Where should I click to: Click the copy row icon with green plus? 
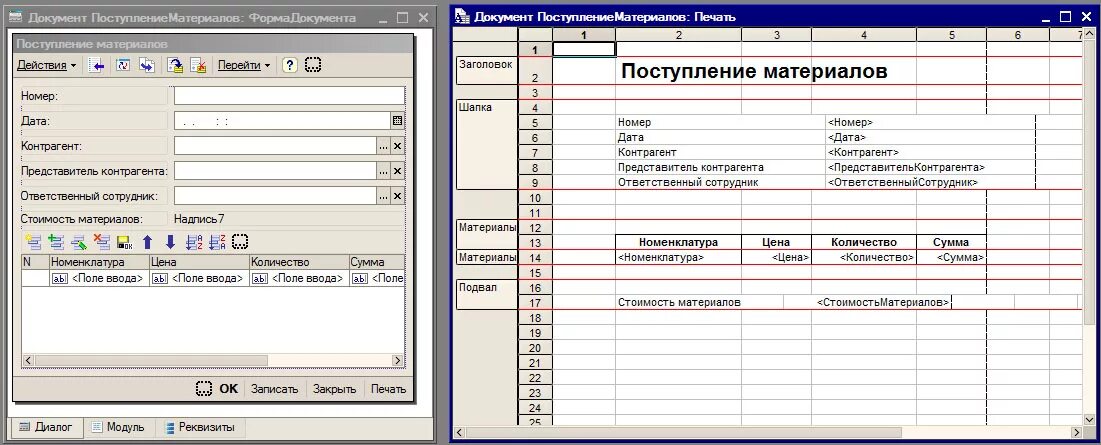tap(56, 242)
